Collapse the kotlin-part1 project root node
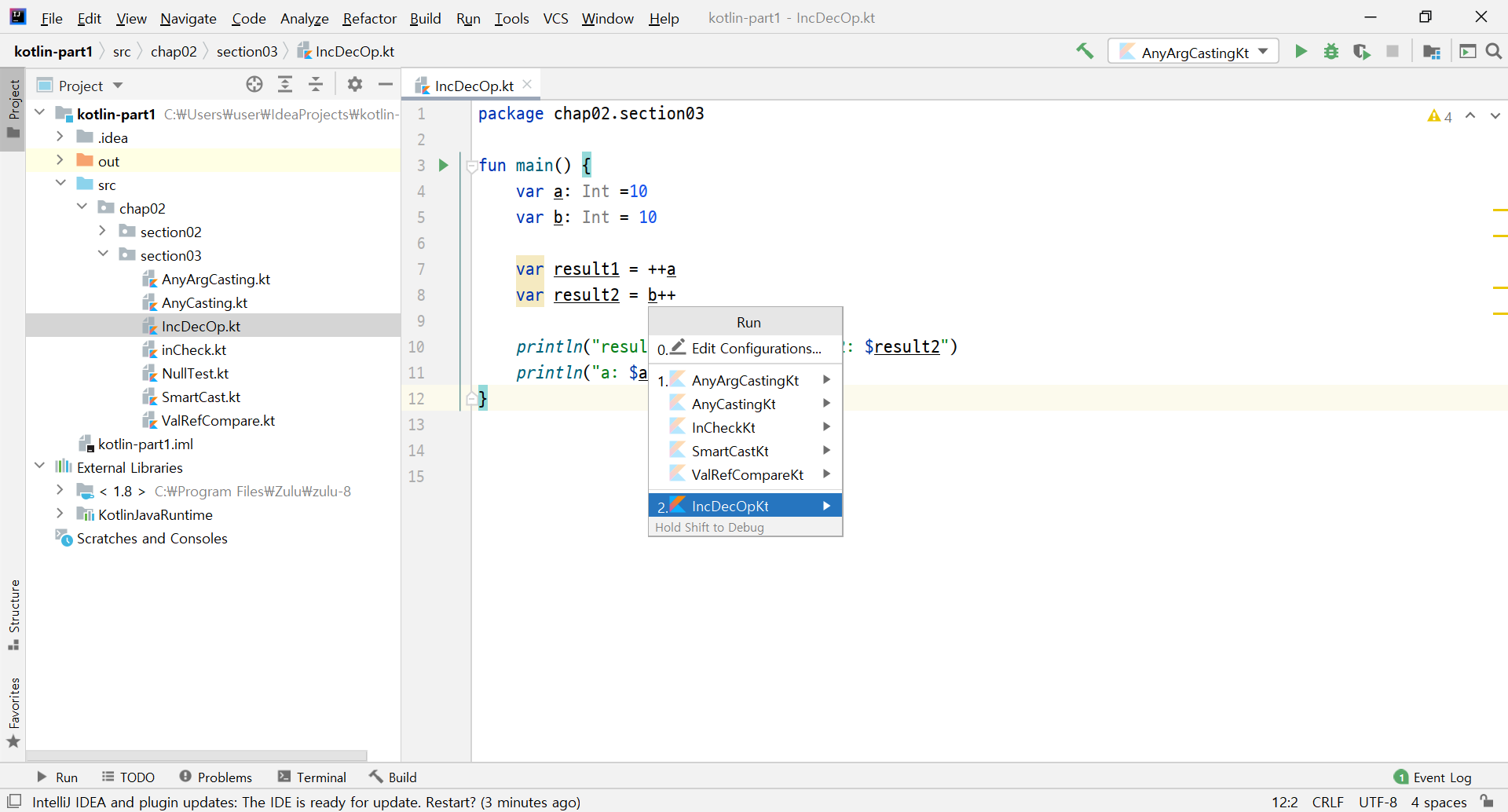 [x=40, y=113]
